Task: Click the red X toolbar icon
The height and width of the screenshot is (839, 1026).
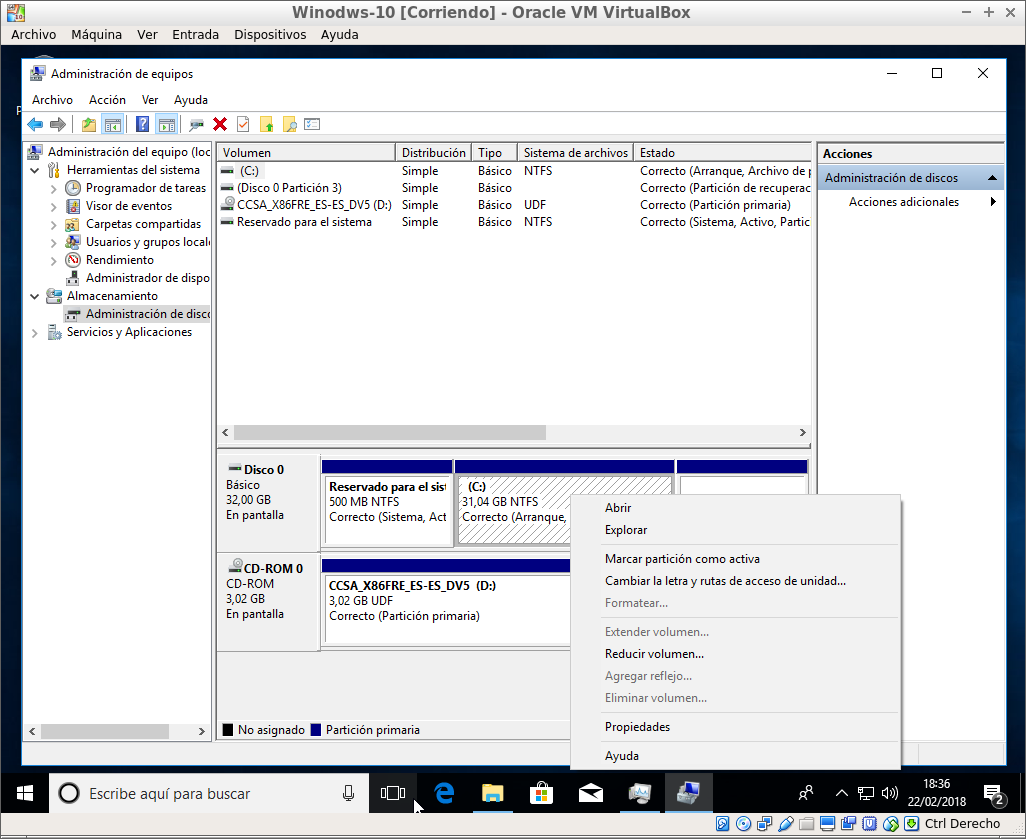Action: (x=219, y=123)
